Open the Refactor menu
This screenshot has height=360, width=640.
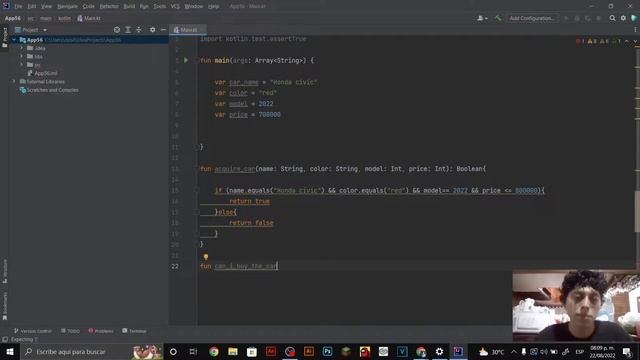pyautogui.click(x=109, y=7)
